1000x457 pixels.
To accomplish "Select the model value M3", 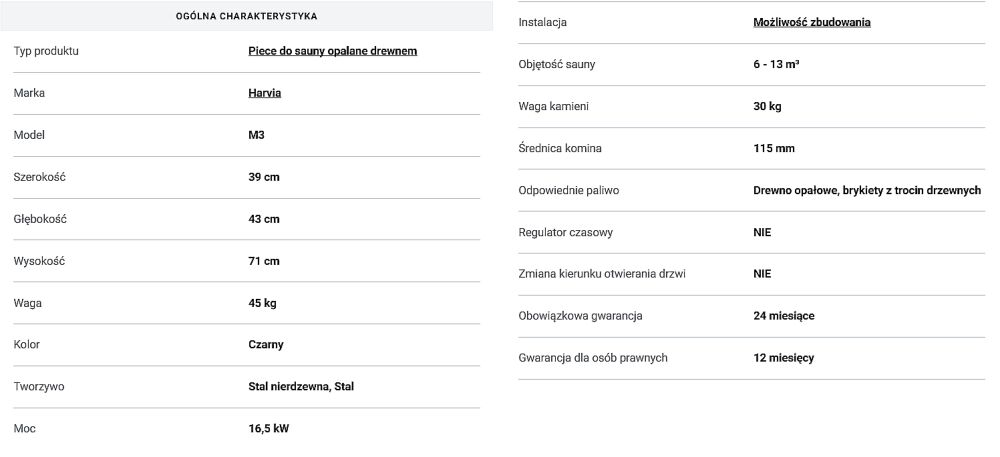I will pyautogui.click(x=256, y=135).
